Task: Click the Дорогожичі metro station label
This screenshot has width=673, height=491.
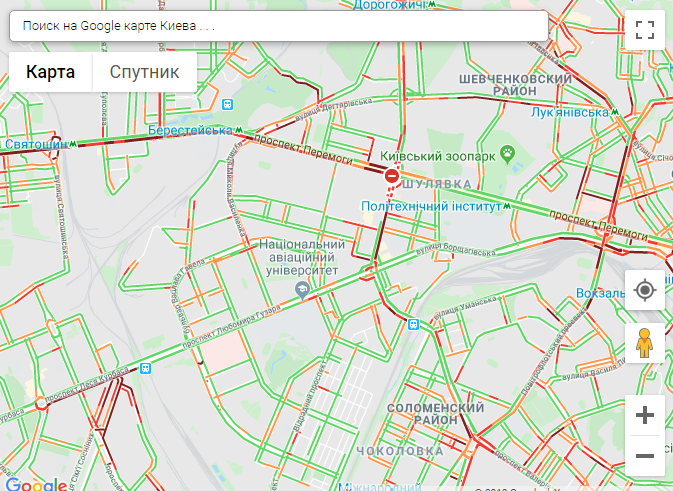Action: point(390,5)
